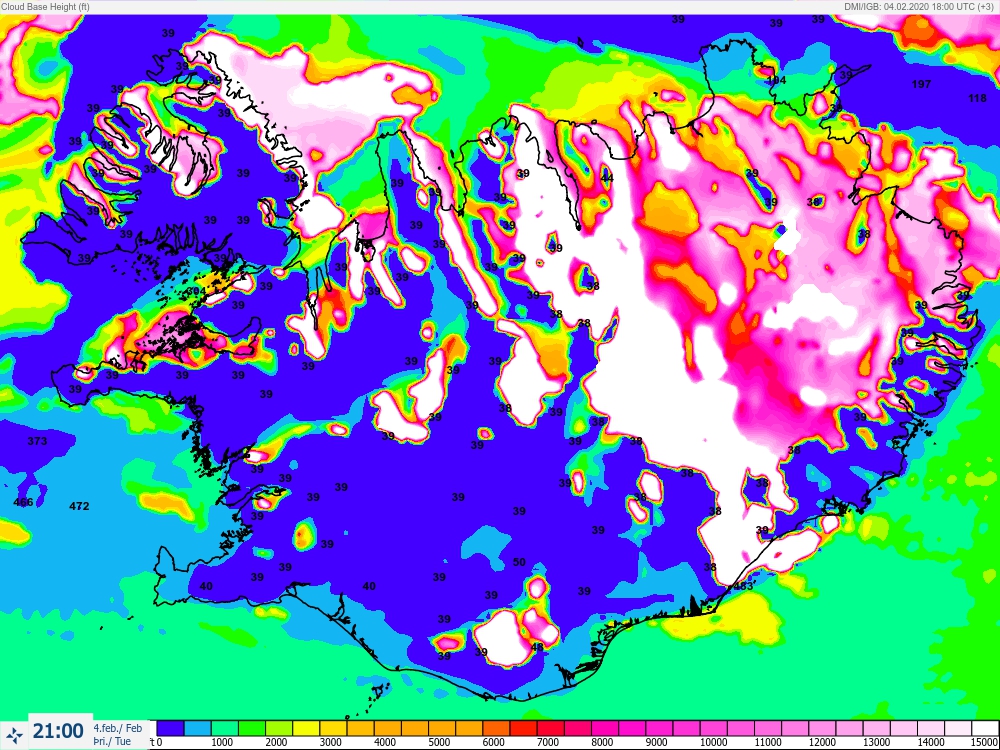Click the 48 value near south coast

[x=537, y=647]
